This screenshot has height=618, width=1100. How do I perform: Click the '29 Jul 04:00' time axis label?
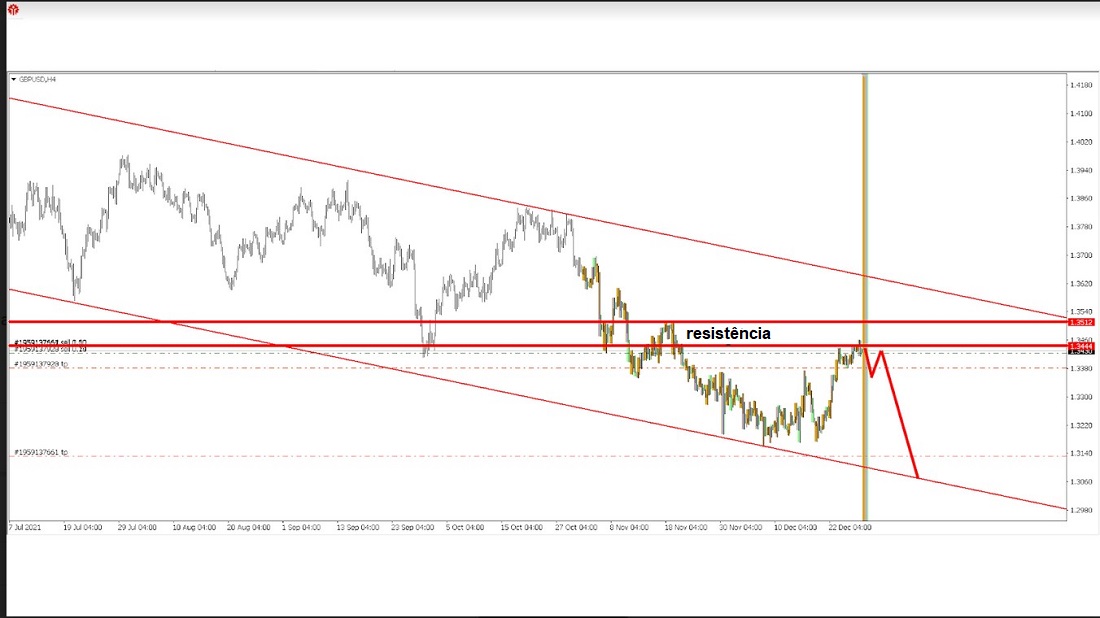[x=138, y=527]
